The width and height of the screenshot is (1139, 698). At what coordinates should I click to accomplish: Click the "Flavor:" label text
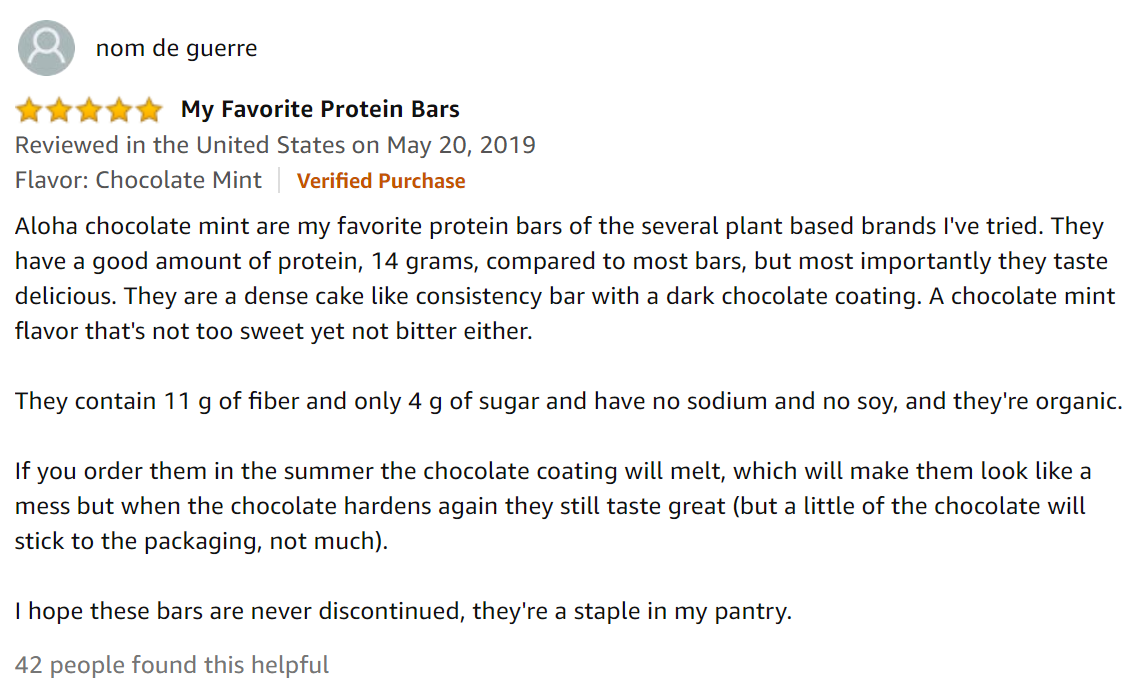52,180
